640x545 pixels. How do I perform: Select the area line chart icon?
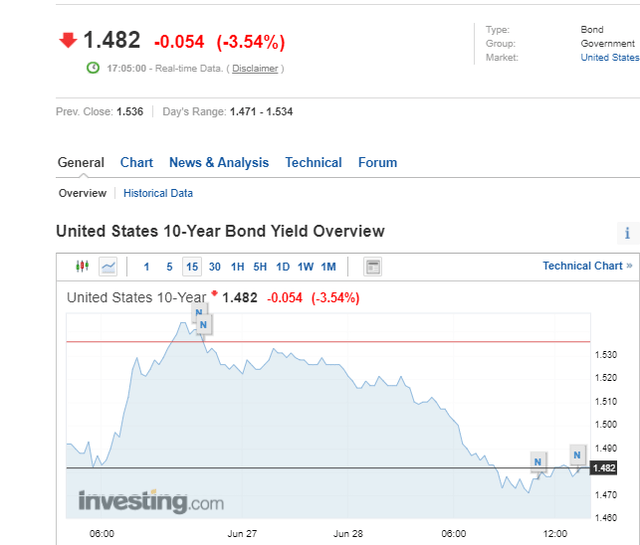(108, 267)
